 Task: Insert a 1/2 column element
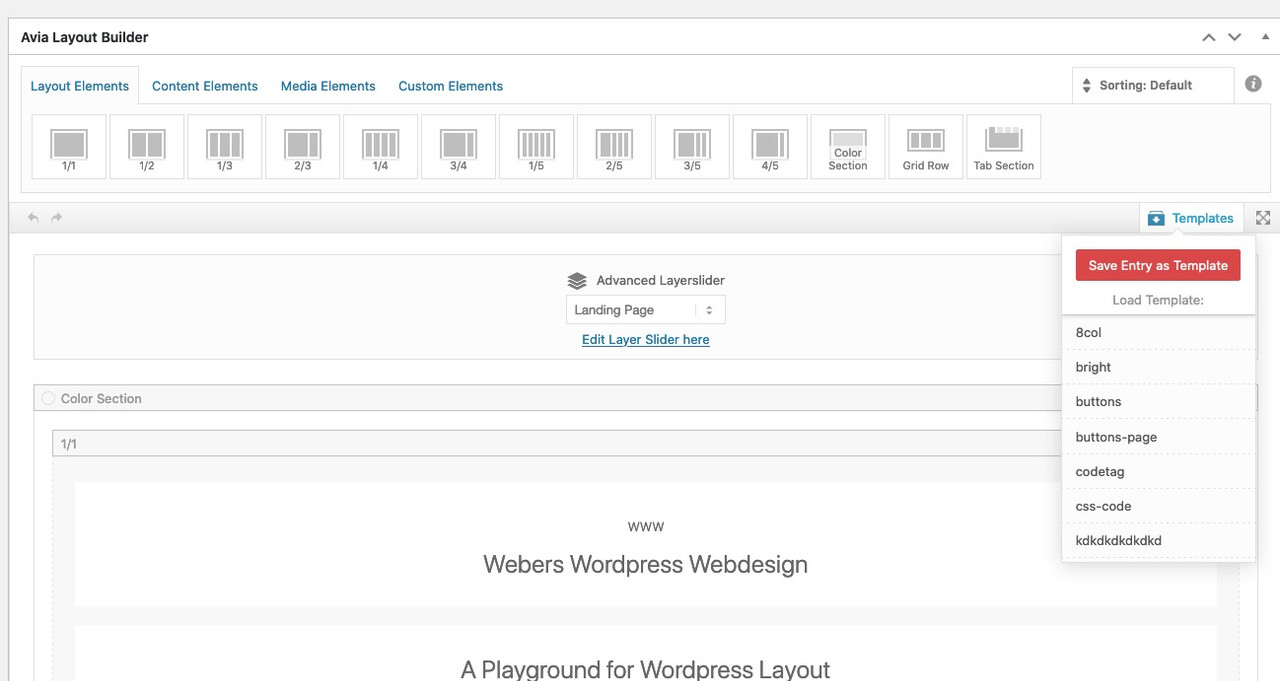point(147,147)
